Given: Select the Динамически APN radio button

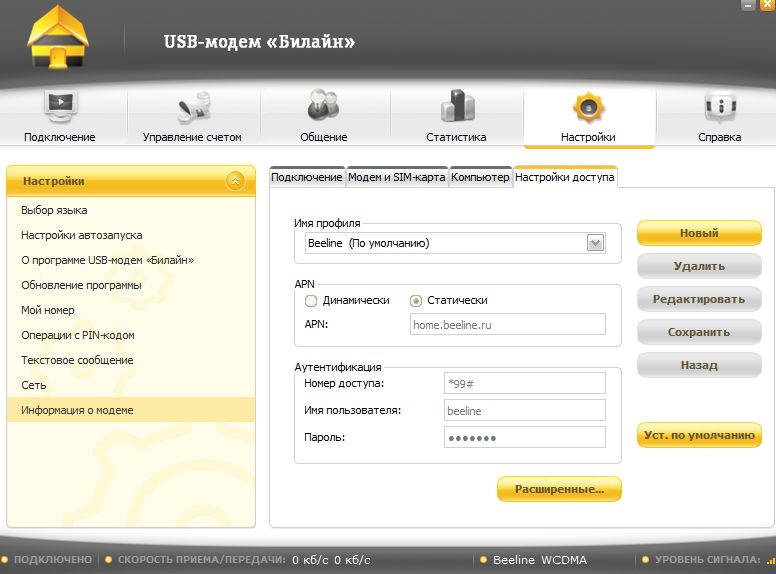Looking at the screenshot, I should (311, 300).
